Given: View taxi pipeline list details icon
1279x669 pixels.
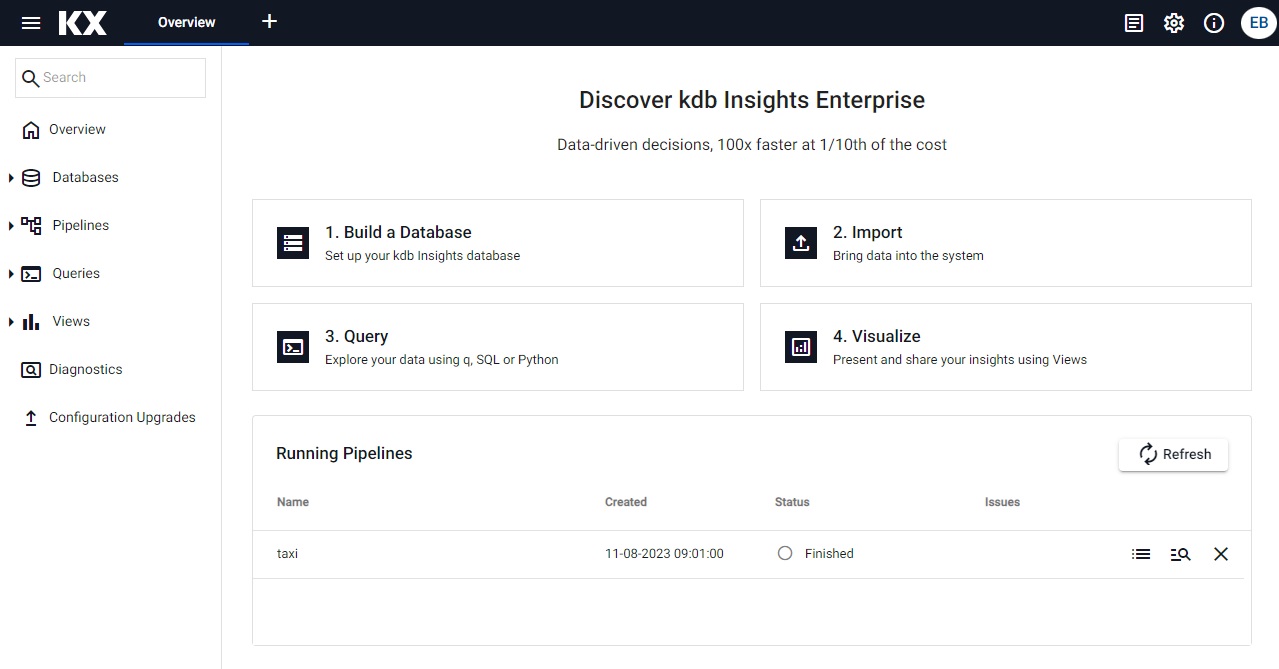Looking at the screenshot, I should [1141, 554].
